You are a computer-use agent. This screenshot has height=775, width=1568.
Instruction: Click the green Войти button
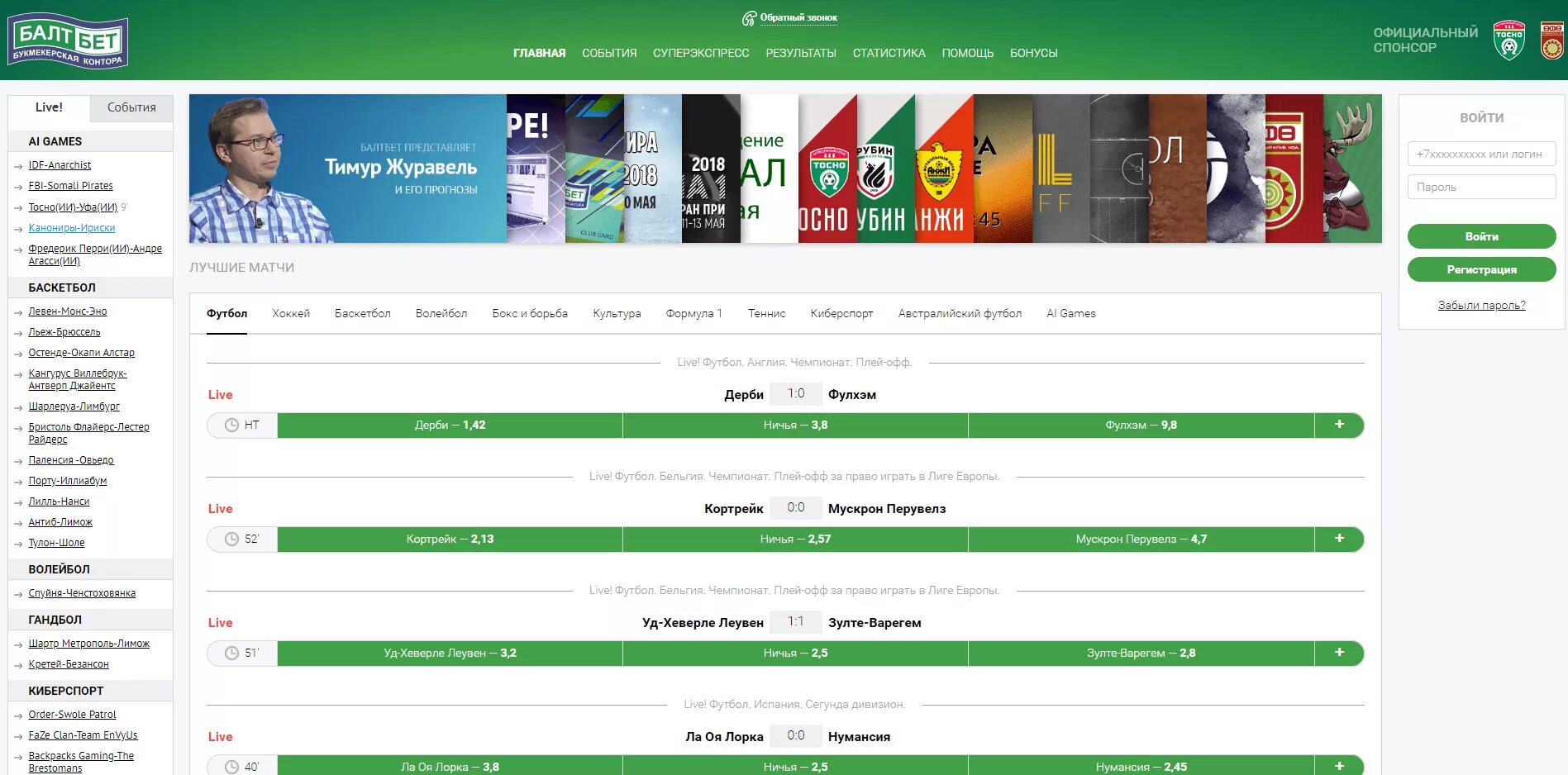coord(1481,236)
